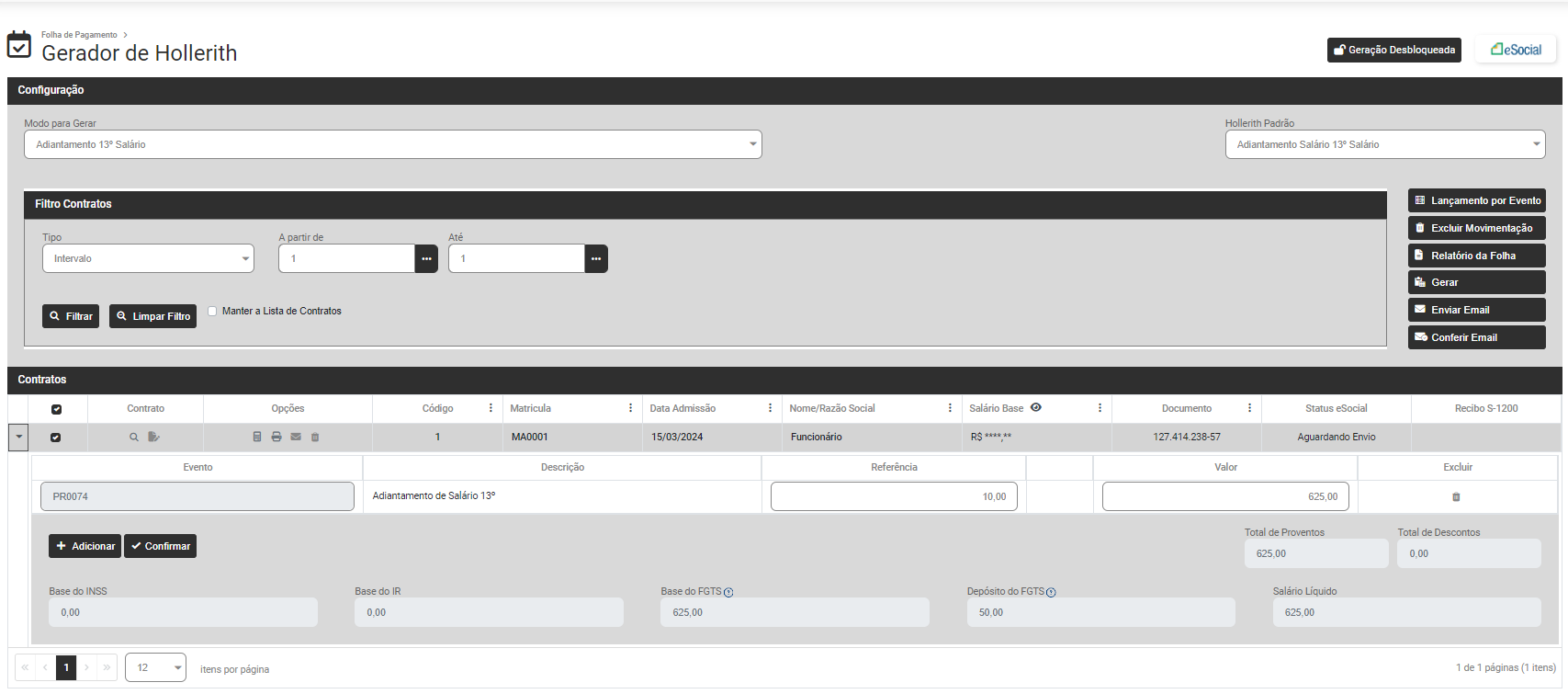This screenshot has height=694, width=1568.
Task: Click the print icon in the Opções column
Action: coord(276,437)
